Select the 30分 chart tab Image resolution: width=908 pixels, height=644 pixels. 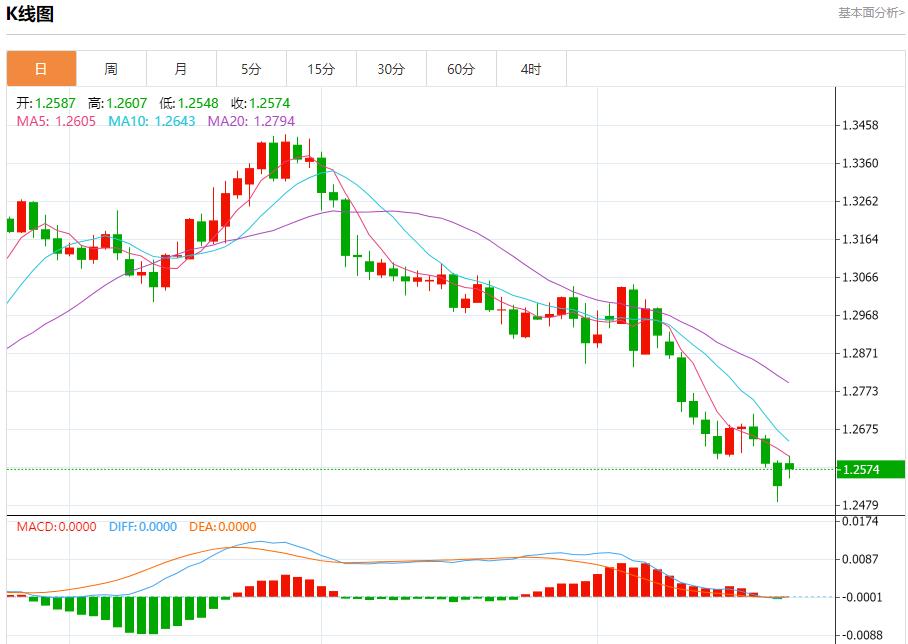tap(391, 69)
